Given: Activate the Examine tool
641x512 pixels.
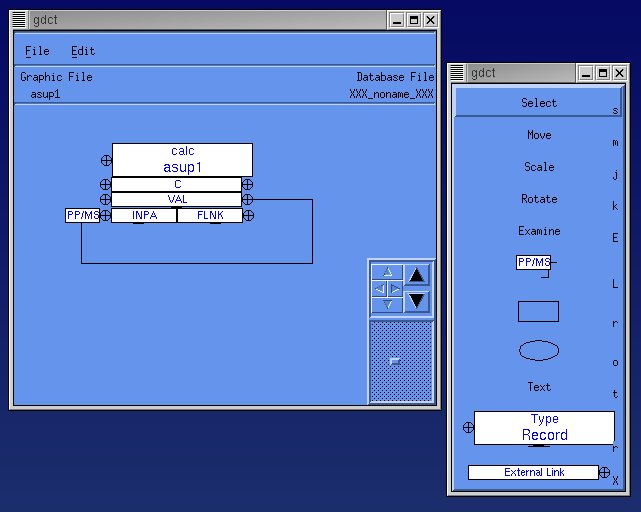Looking at the screenshot, I should pyautogui.click(x=539, y=231).
